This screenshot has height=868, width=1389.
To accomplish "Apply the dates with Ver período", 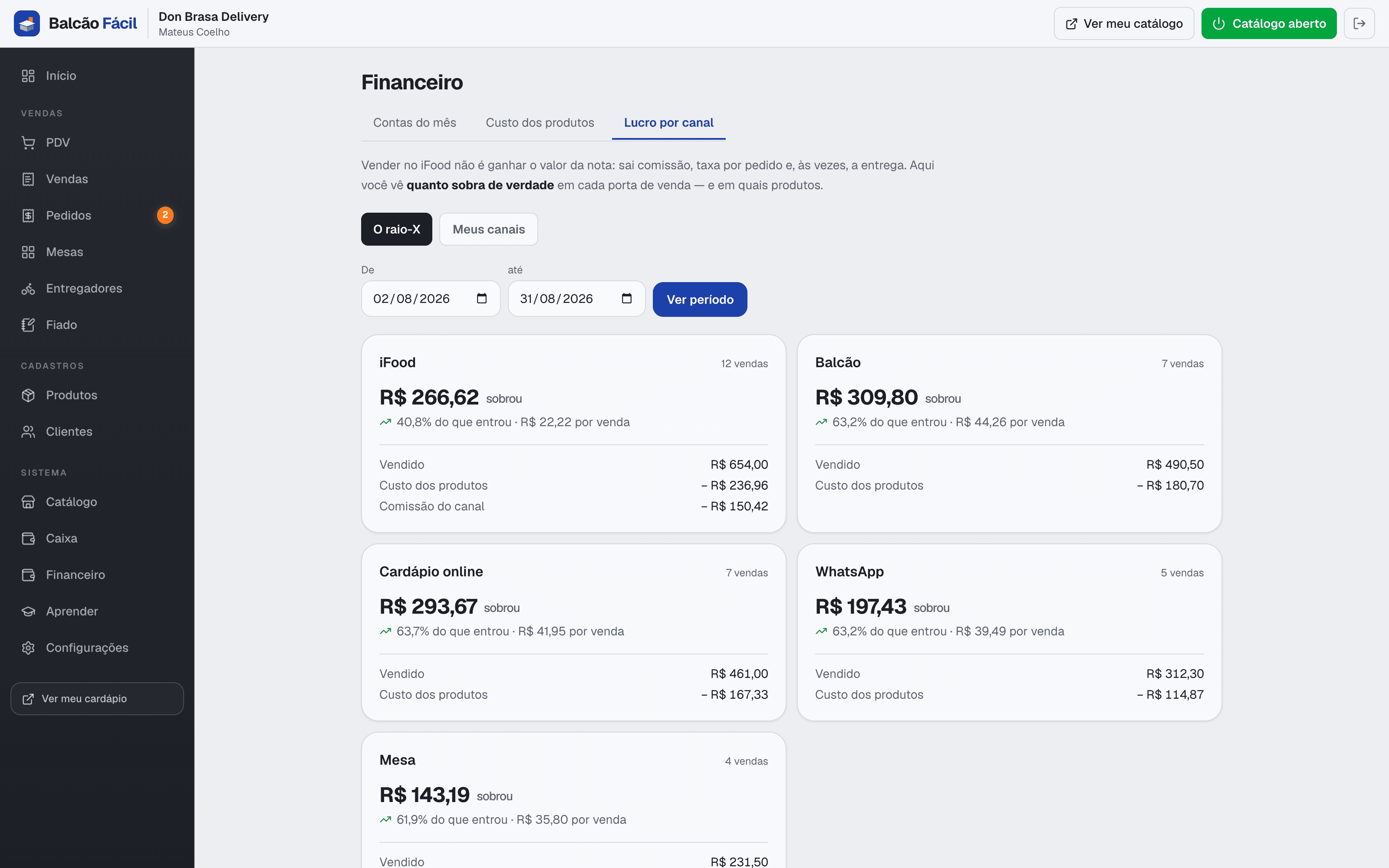I will click(700, 299).
